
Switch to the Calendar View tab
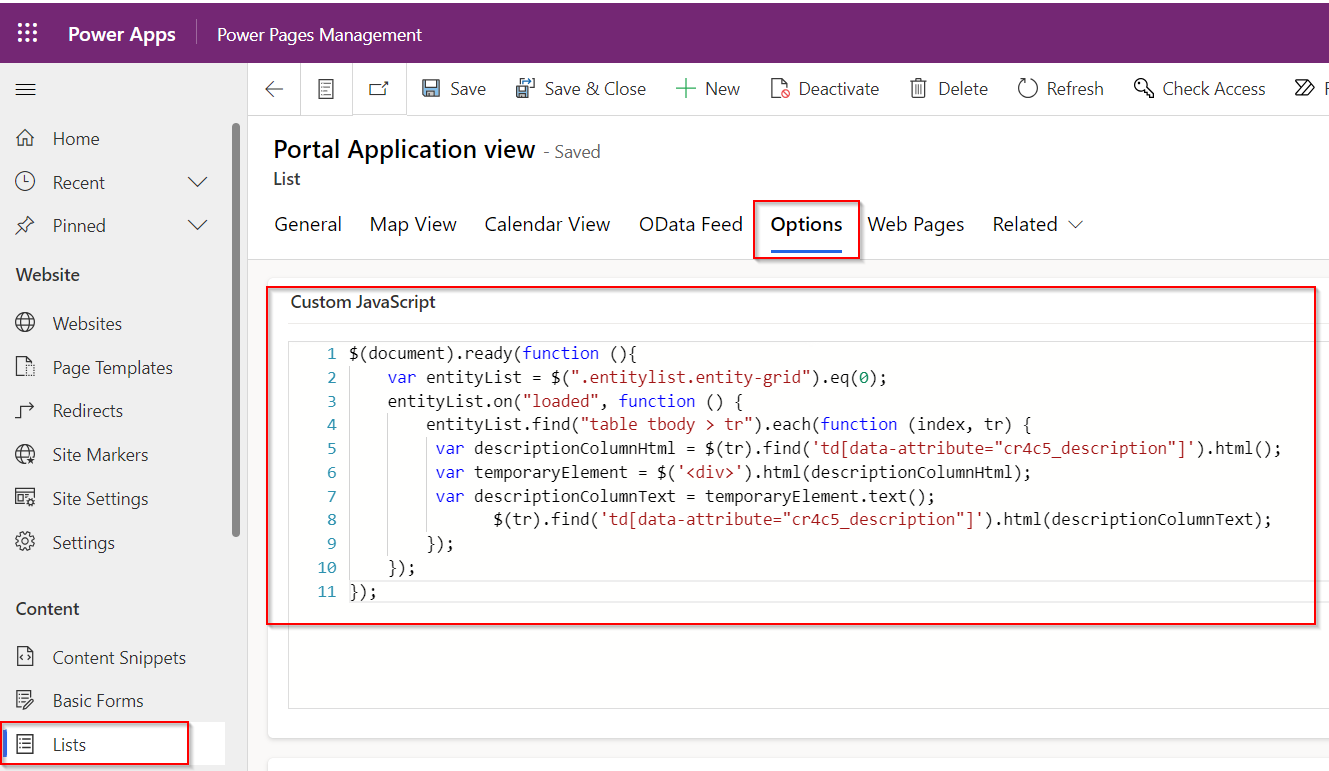547,225
